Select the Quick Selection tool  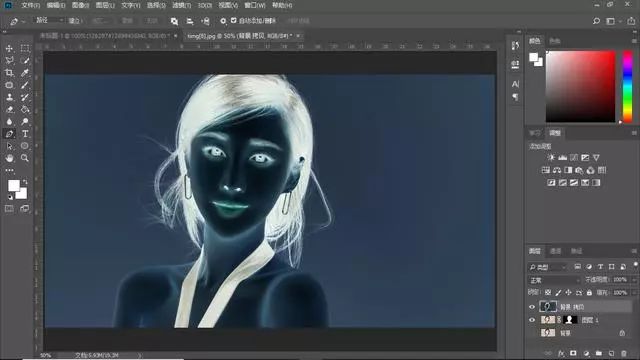tap(25, 60)
